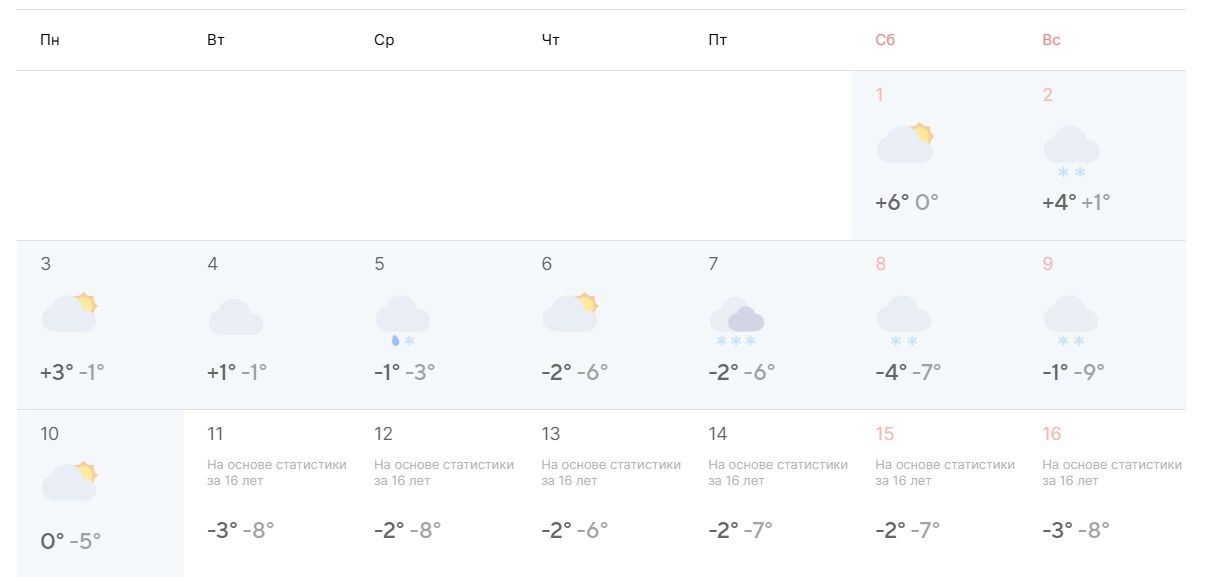Select the Вс weekend column header

pos(1051,40)
